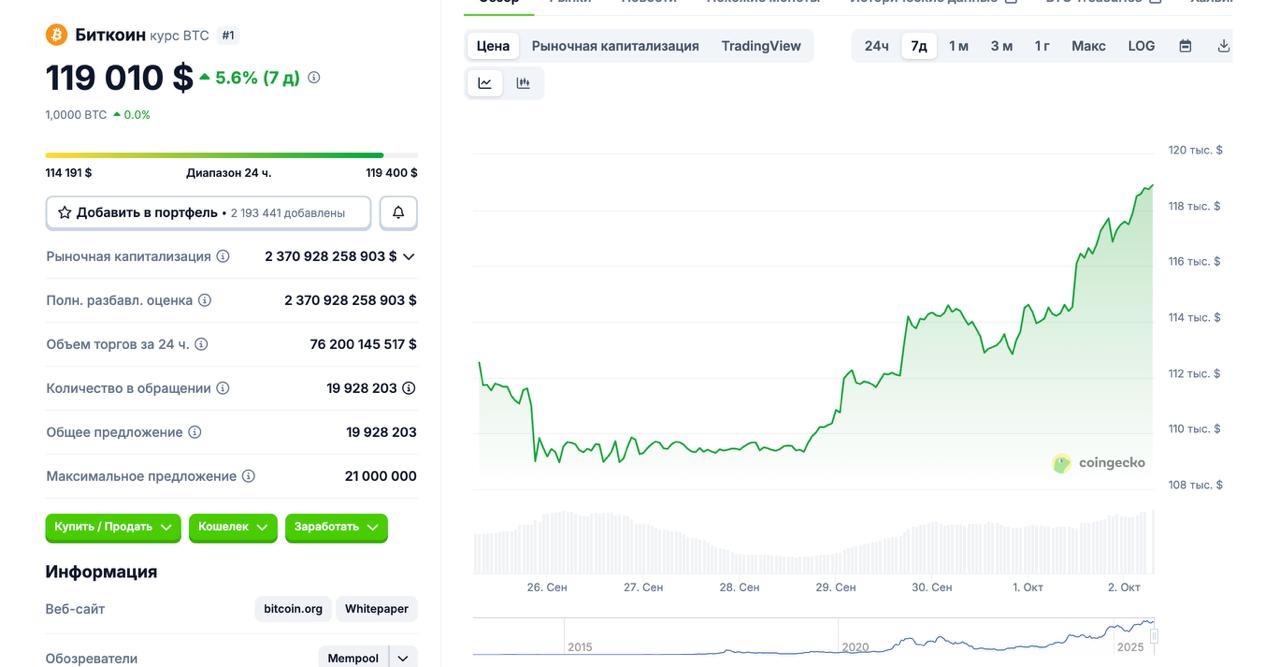
Task: Switch to TradingView chart tab
Action: coord(761,46)
